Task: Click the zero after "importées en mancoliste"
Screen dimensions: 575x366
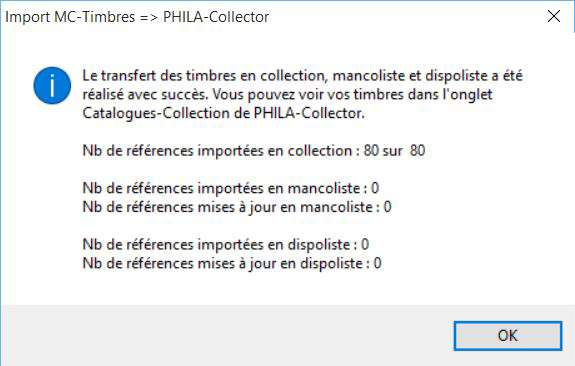Action: (x=375, y=189)
